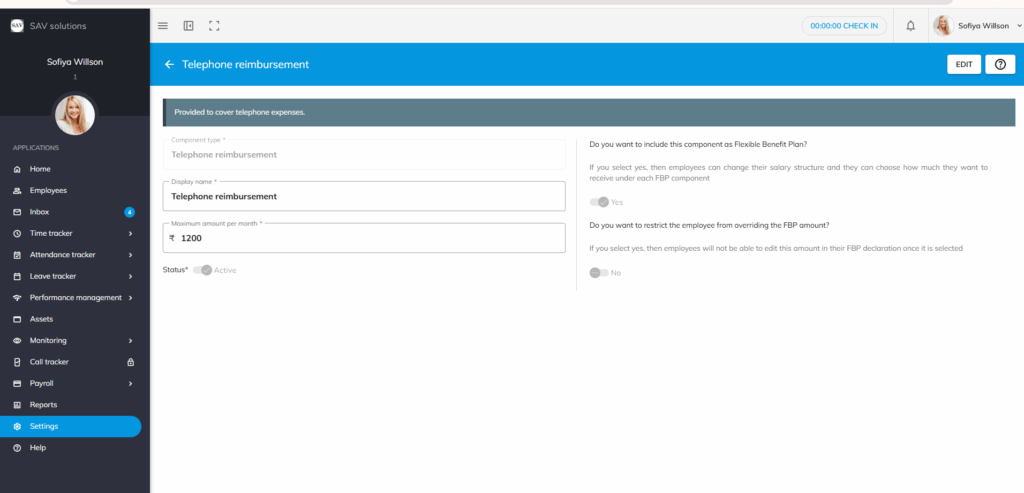Click the Payroll card icon
This screenshot has height=493, width=1024.
click(x=18, y=383)
